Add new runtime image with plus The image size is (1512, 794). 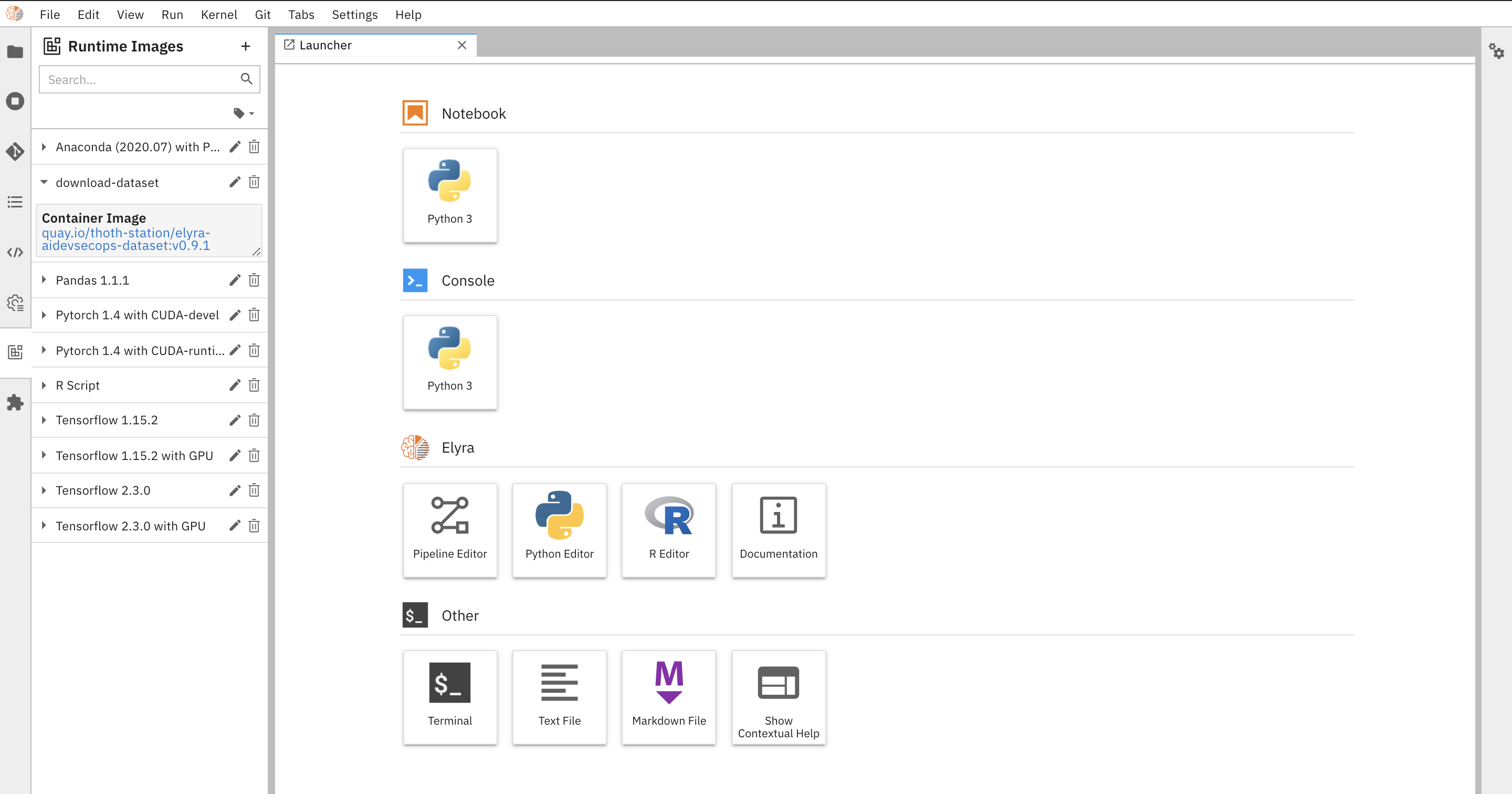[245, 46]
